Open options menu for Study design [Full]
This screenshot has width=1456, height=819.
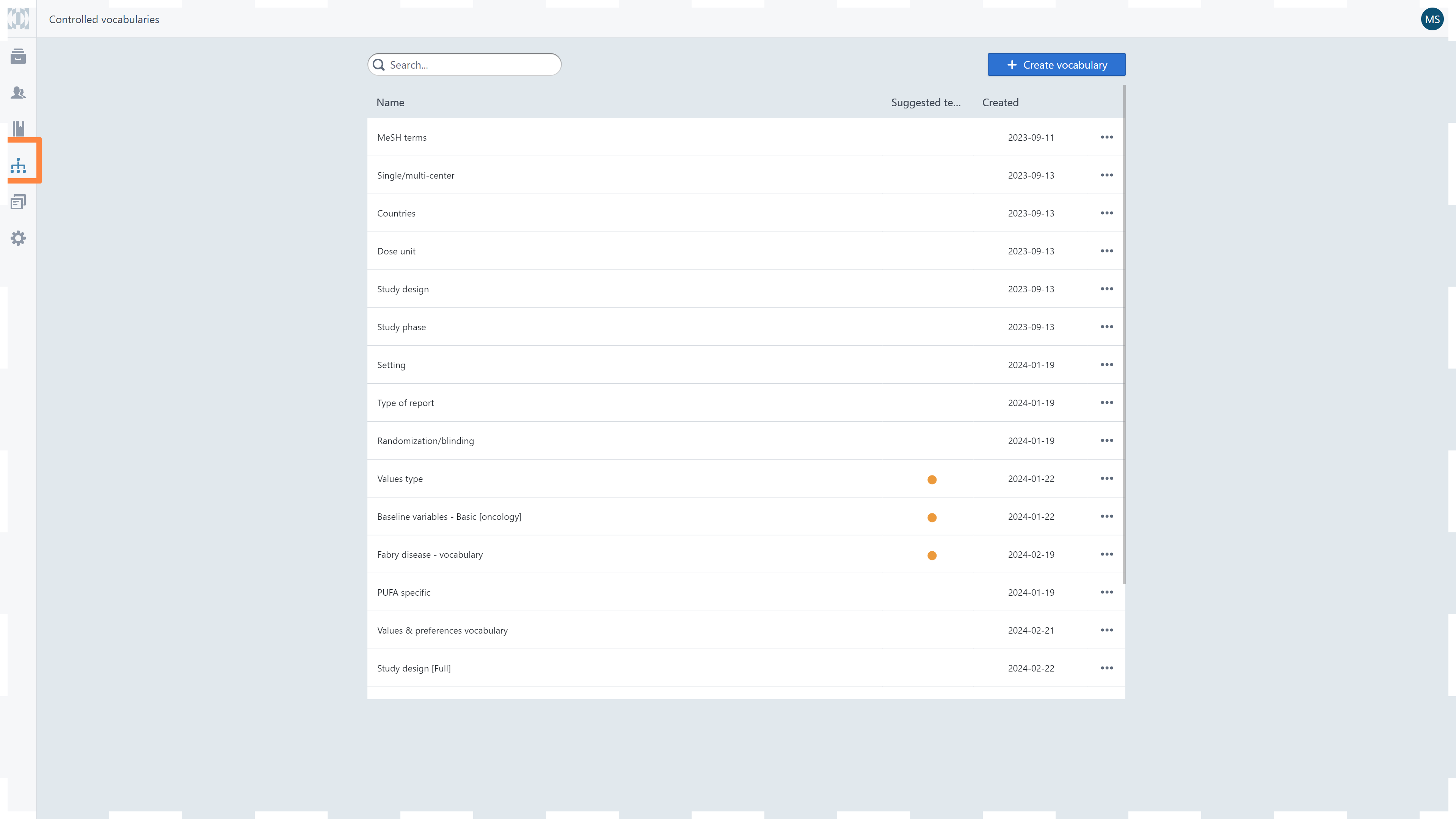(x=1106, y=668)
